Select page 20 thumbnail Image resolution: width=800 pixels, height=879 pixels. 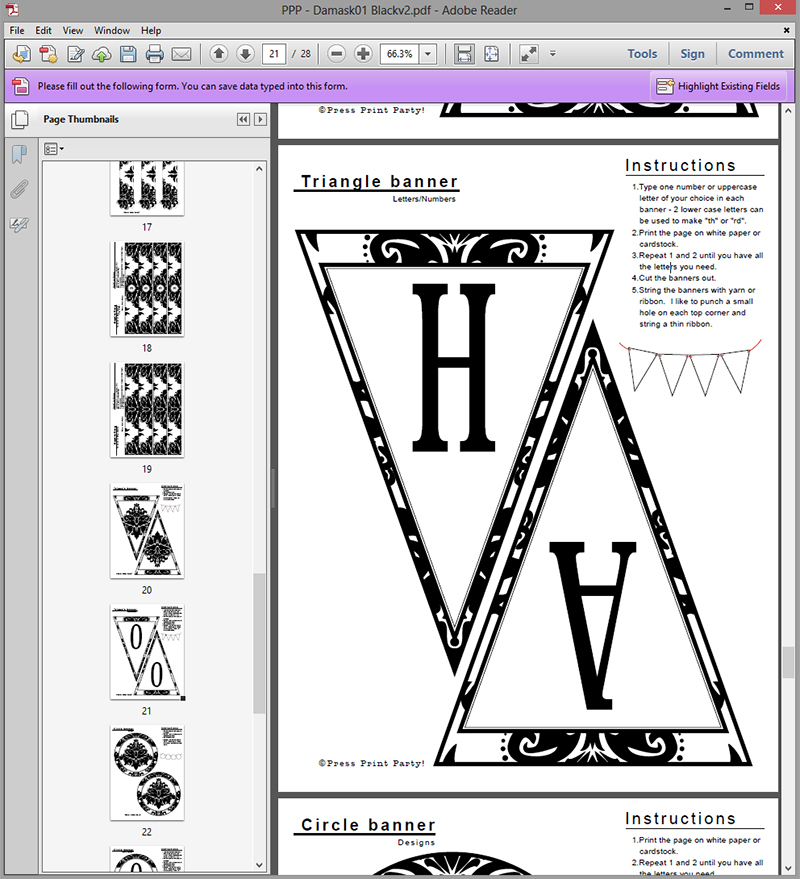[x=147, y=531]
